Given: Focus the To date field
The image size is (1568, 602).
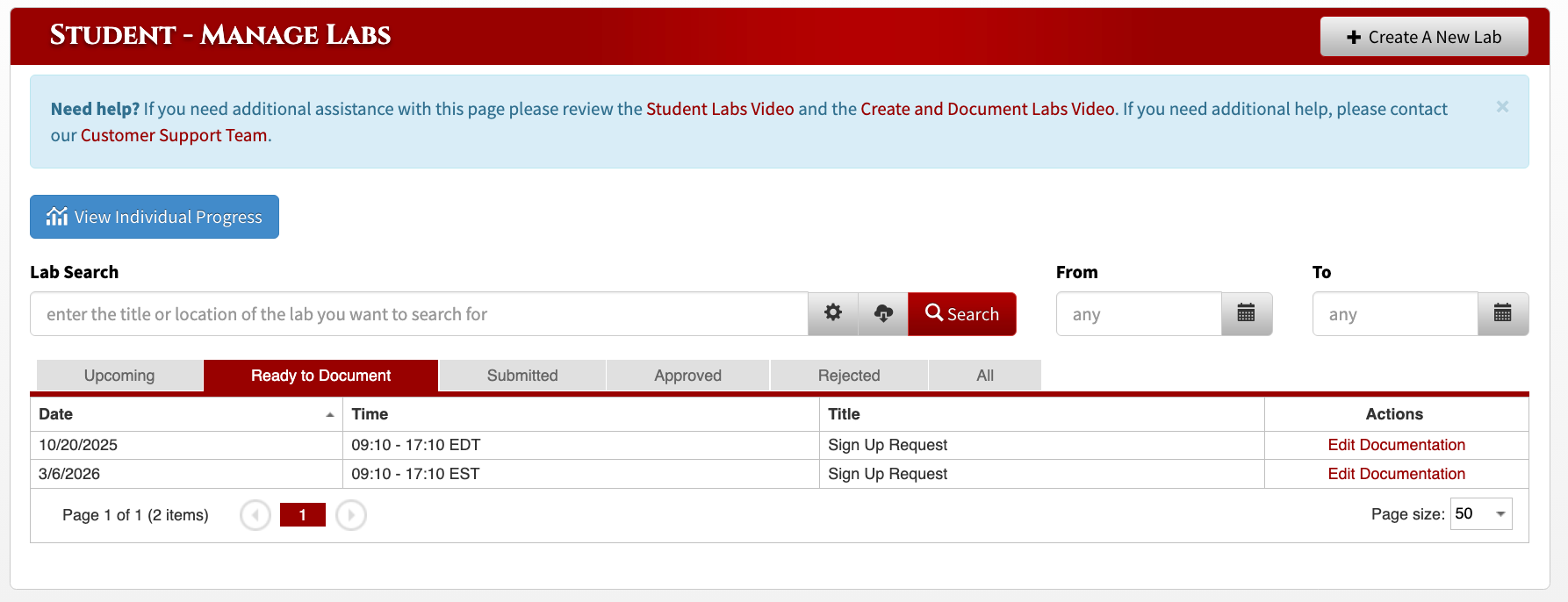Looking at the screenshot, I should pyautogui.click(x=1395, y=314).
